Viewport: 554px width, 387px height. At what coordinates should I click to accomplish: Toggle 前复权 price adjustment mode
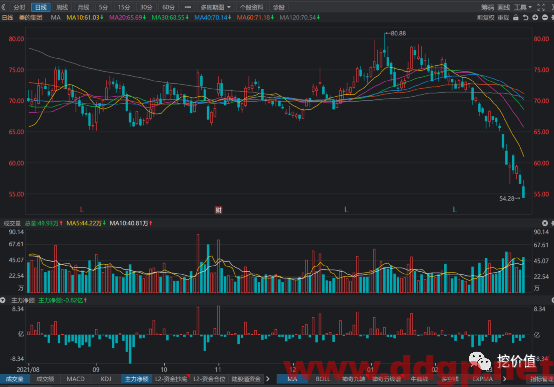[x=485, y=17]
